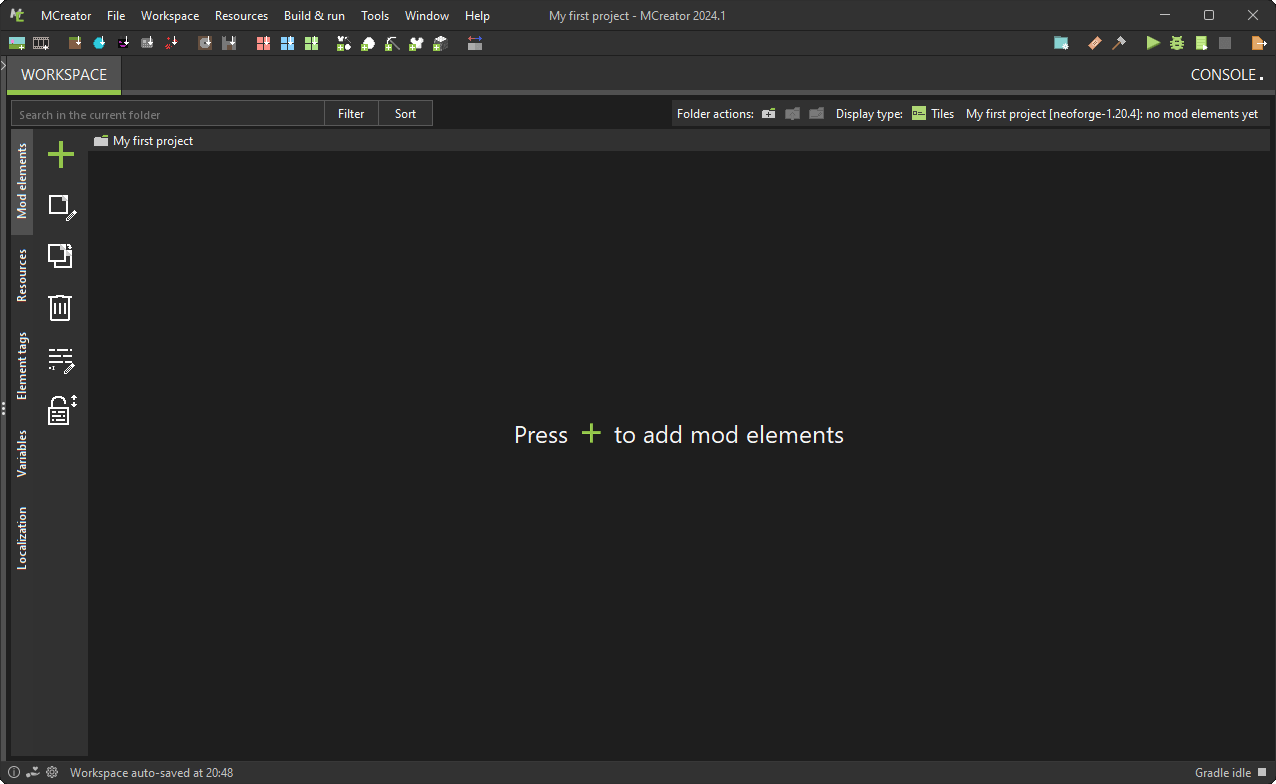Open the Sort dropdown
Image resolution: width=1276 pixels, height=784 pixels.
405,114
